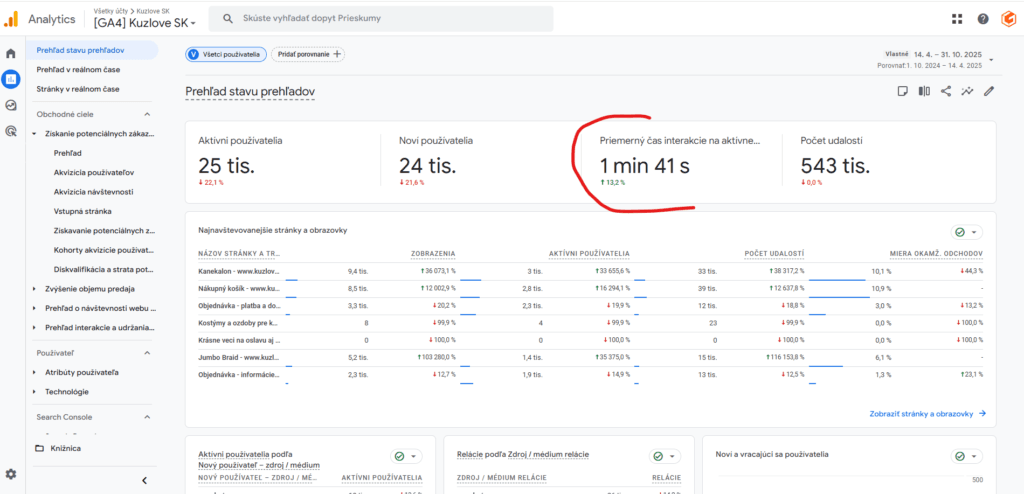Click the Nákupný košík page row
The width and height of the screenshot is (1024, 494).
(x=590, y=288)
